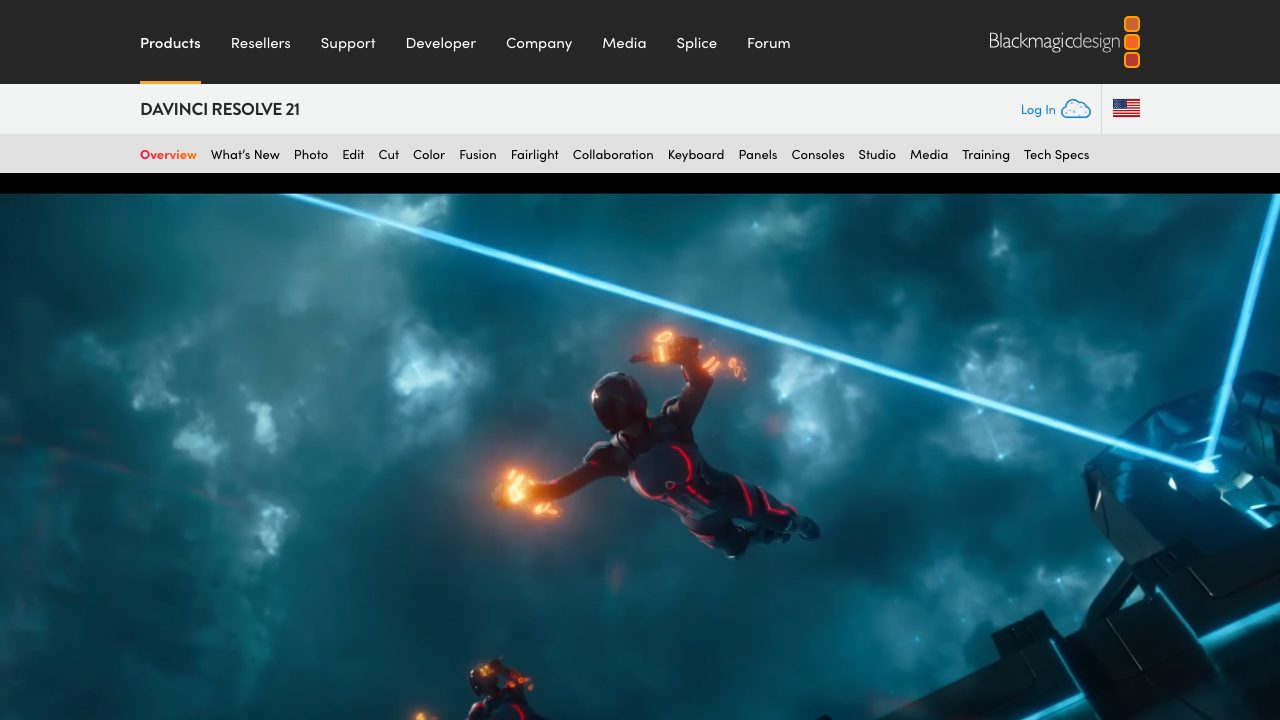Viewport: 1280px width, 720px height.
Task: Visit the Forum
Action: pos(769,43)
